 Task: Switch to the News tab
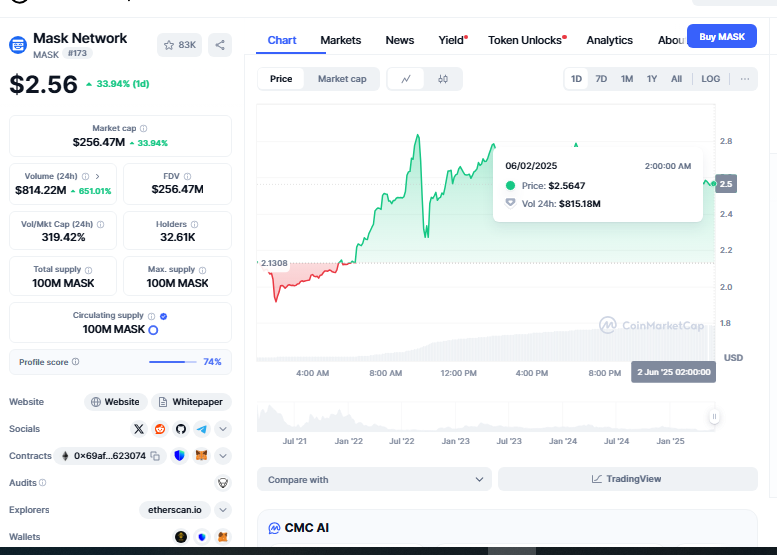pyautogui.click(x=399, y=40)
